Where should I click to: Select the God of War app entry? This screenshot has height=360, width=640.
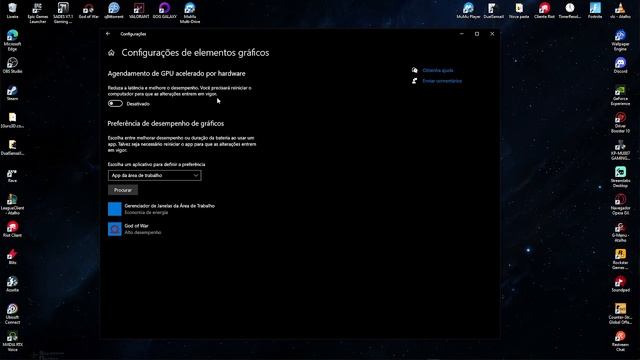pos(135,229)
